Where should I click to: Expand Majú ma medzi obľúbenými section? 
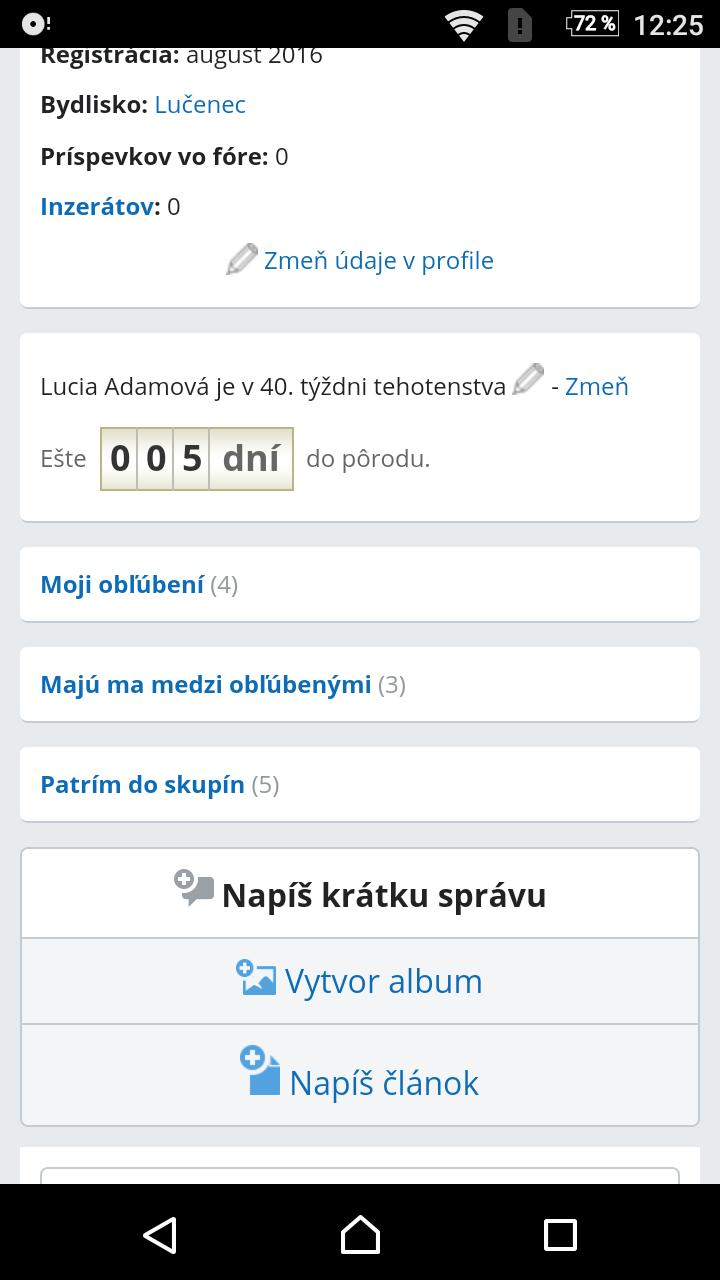coord(205,685)
